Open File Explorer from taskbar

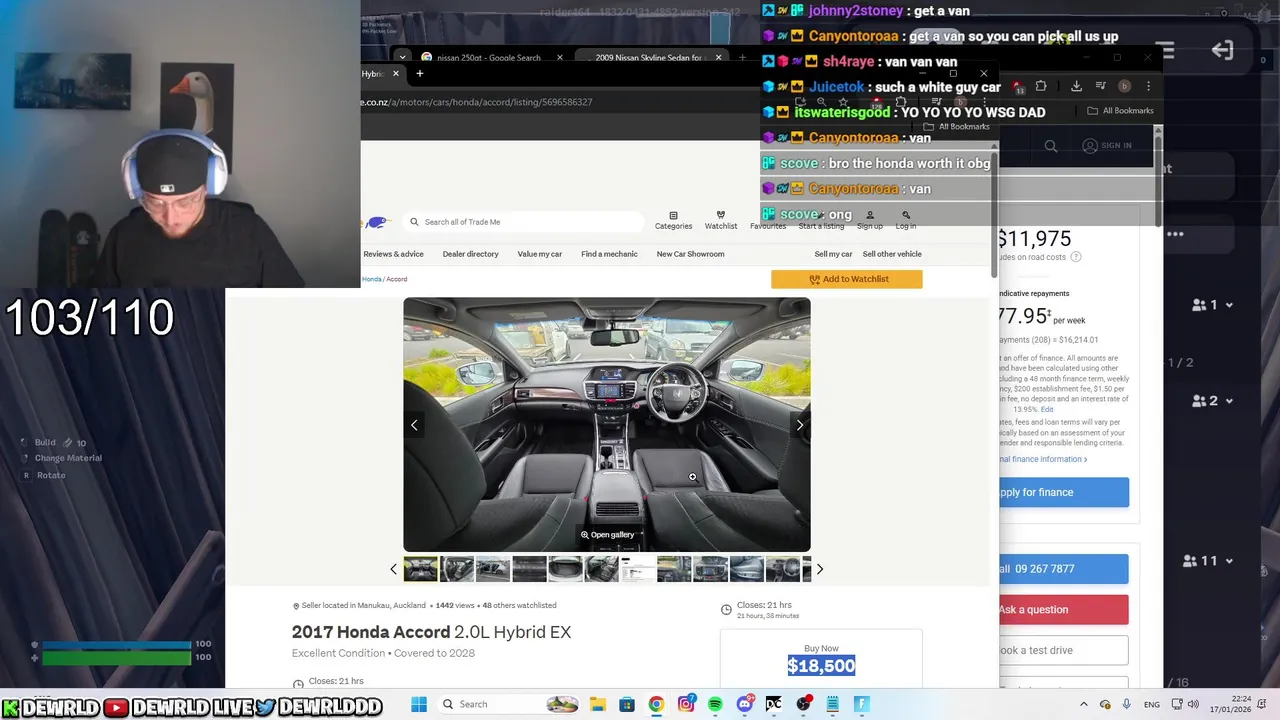click(597, 704)
